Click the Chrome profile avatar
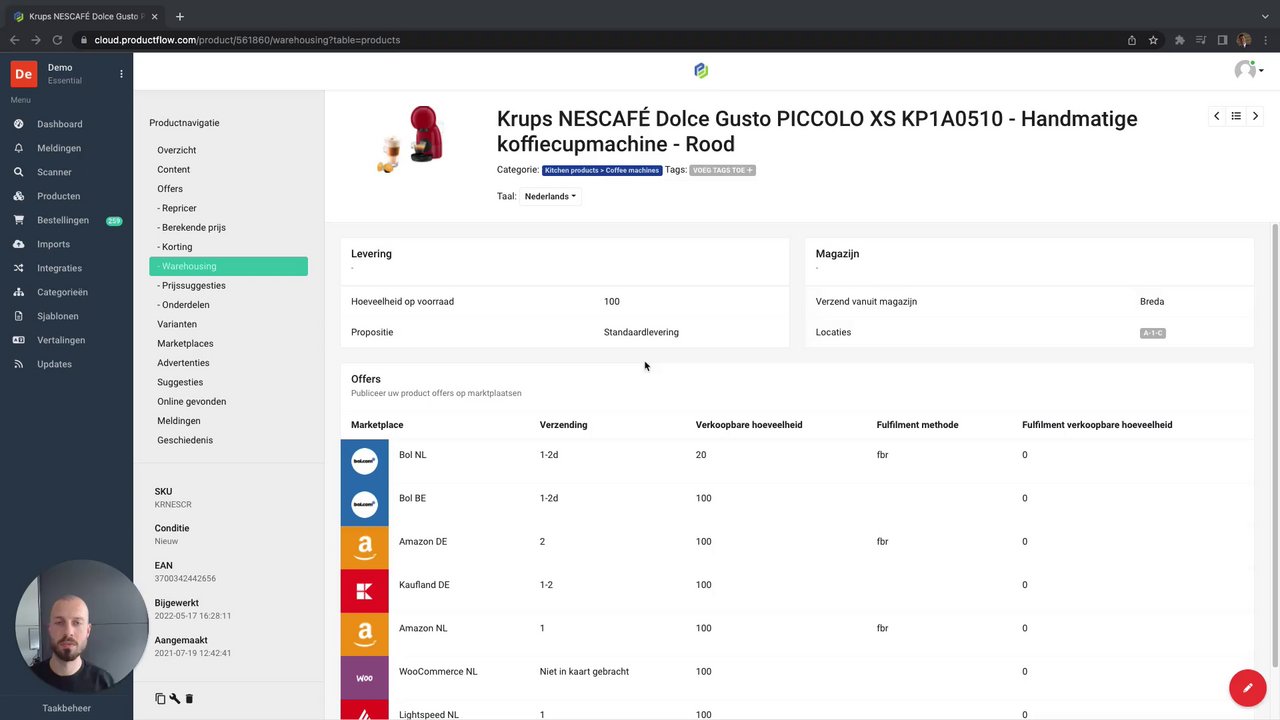Image resolution: width=1280 pixels, height=720 pixels. [1244, 40]
